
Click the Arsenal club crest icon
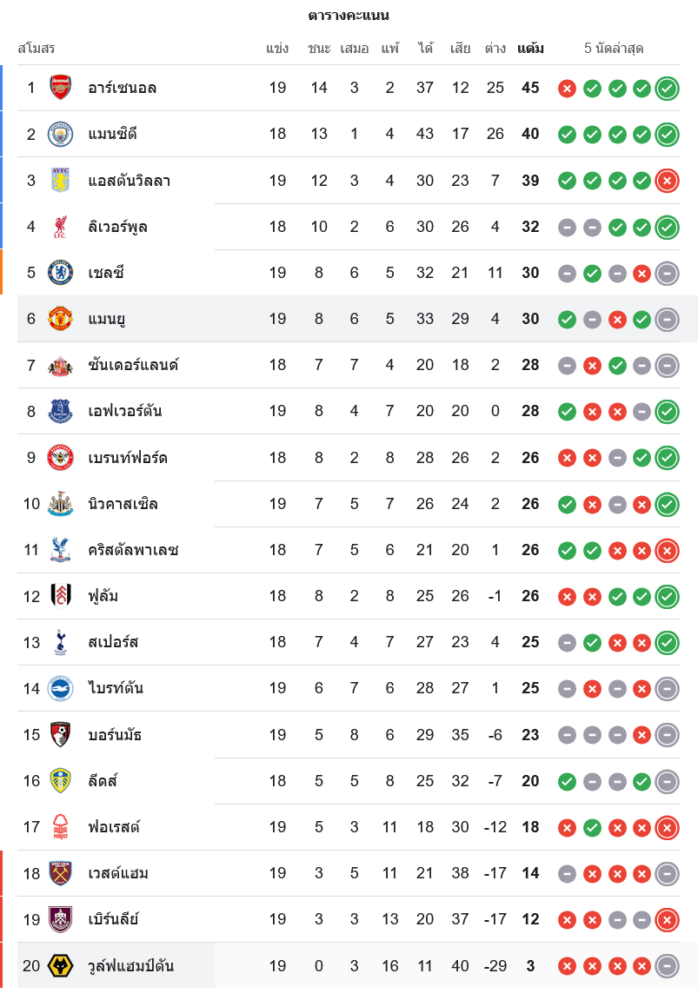(x=61, y=88)
